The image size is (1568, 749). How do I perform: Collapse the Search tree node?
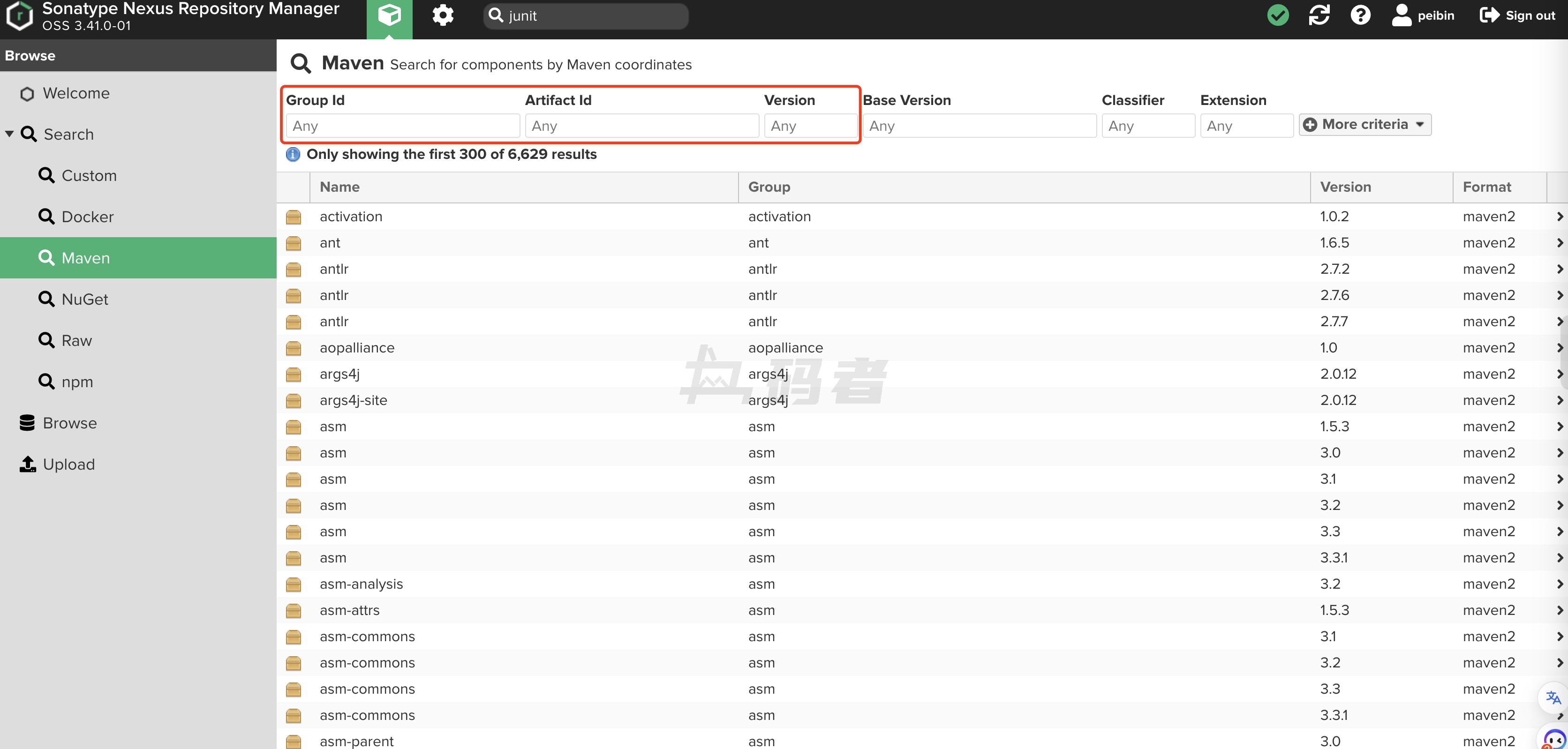(9, 134)
